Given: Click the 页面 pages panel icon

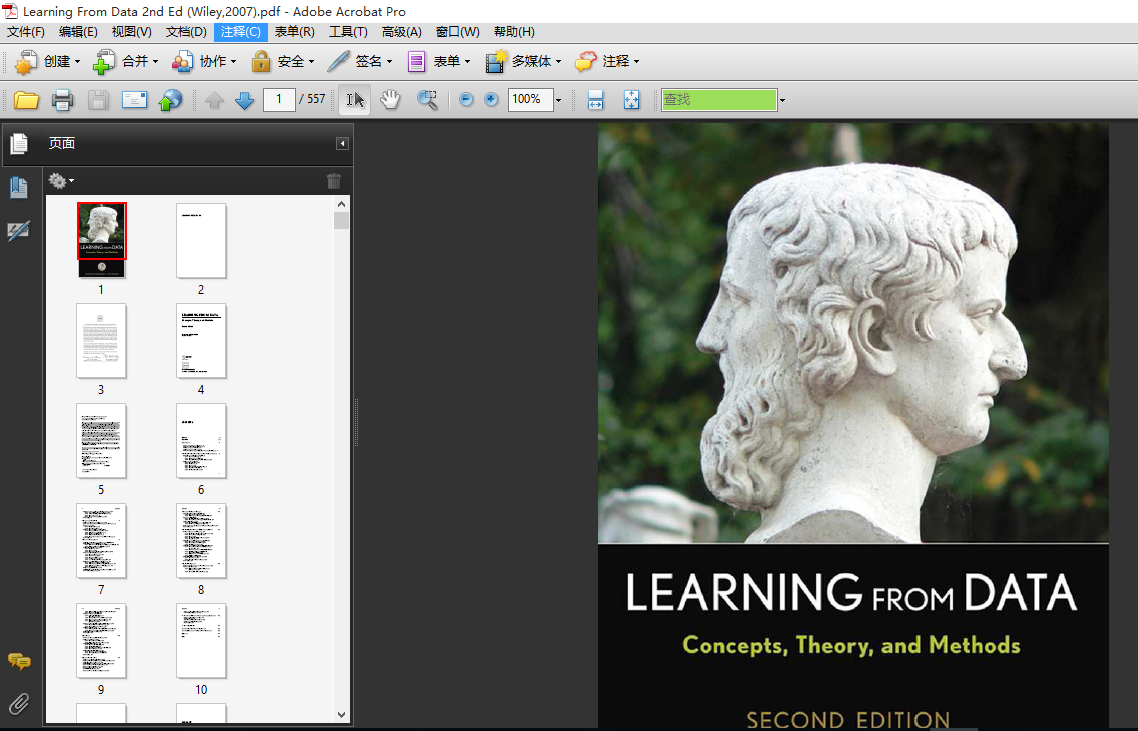Looking at the screenshot, I should (19, 144).
